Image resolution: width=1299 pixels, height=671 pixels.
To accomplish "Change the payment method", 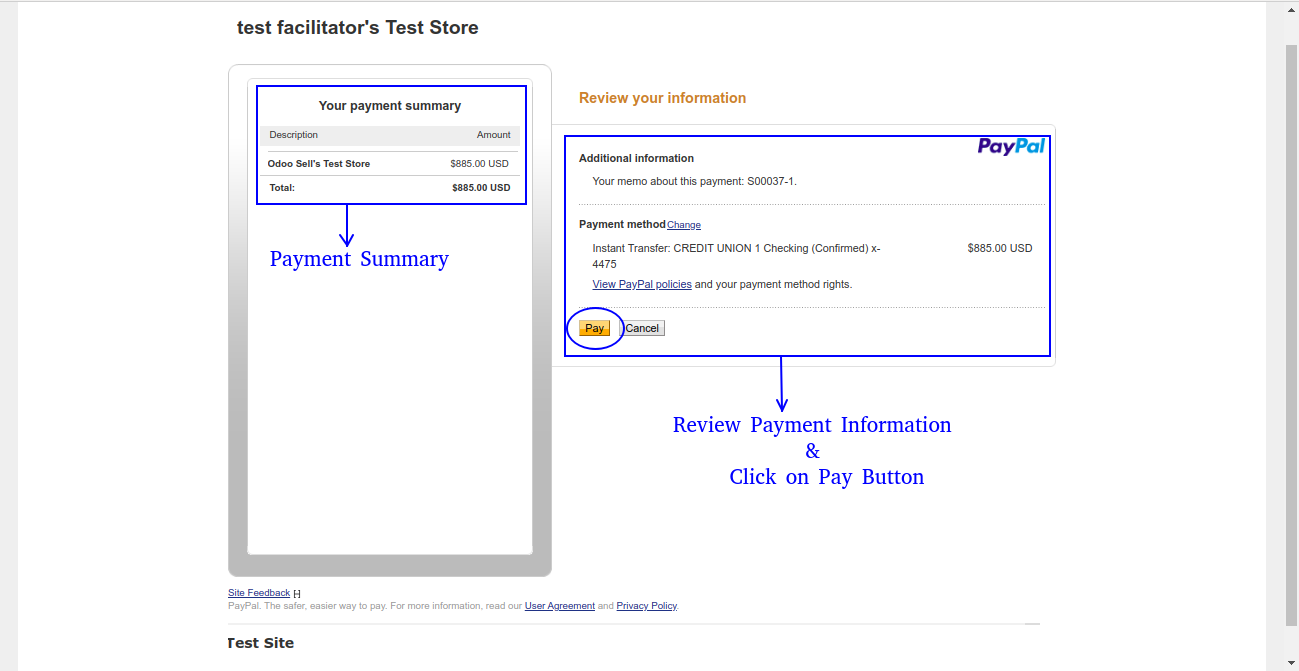I will coord(684,225).
